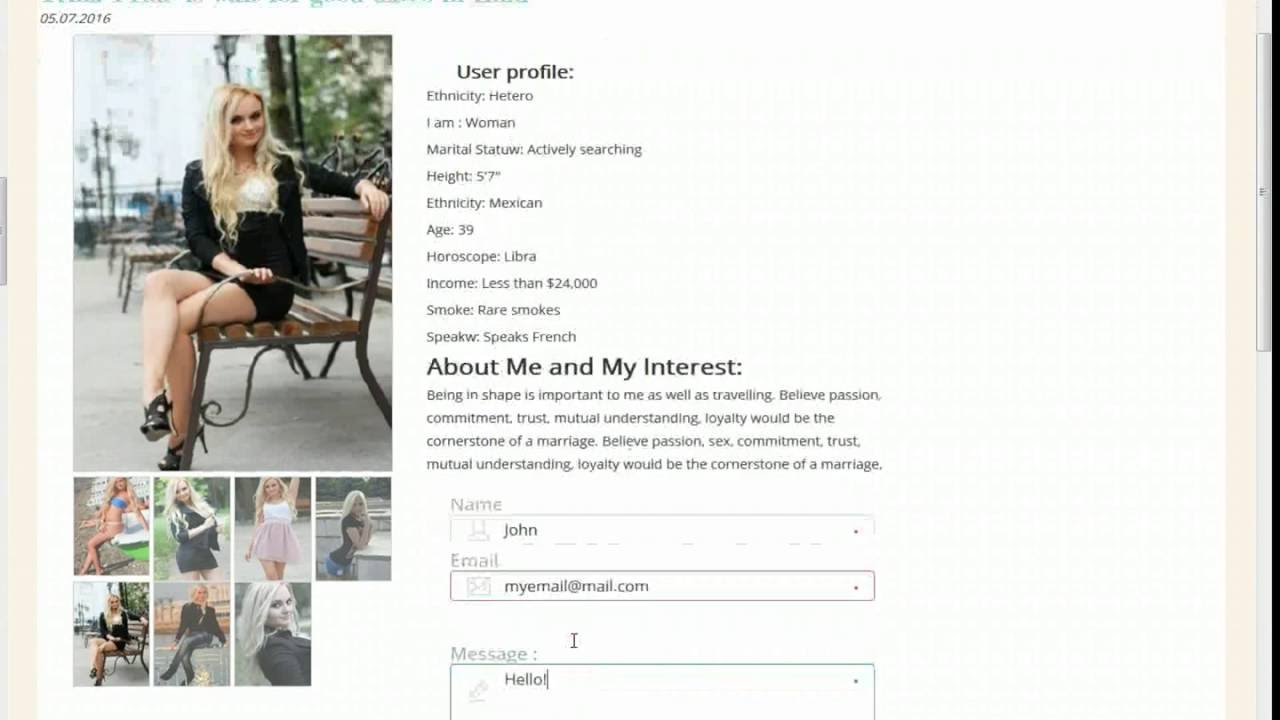1280x720 pixels.
Task: Select the close-up portrait thumbnail
Action: [x=273, y=634]
